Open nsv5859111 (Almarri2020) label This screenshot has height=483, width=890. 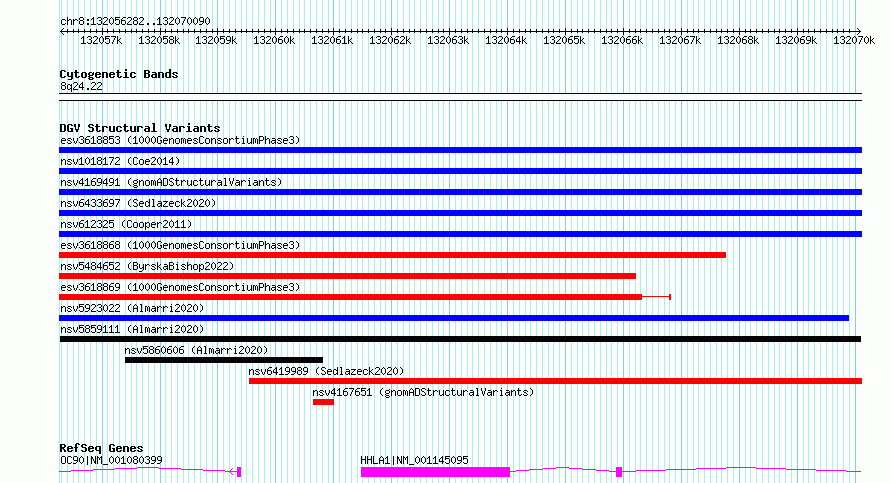[x=132, y=329]
